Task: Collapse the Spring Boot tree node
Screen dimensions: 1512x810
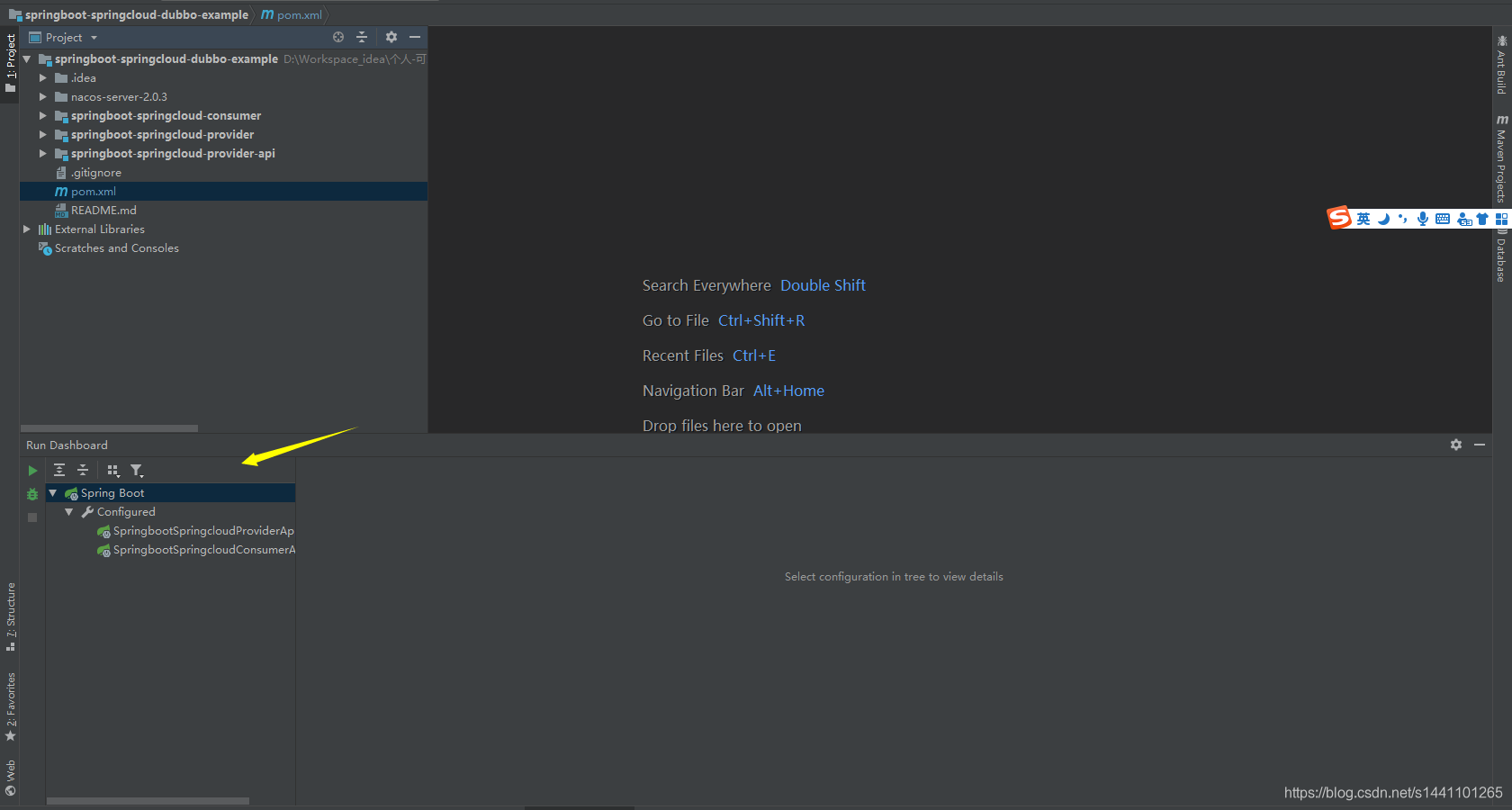Action: coord(53,493)
